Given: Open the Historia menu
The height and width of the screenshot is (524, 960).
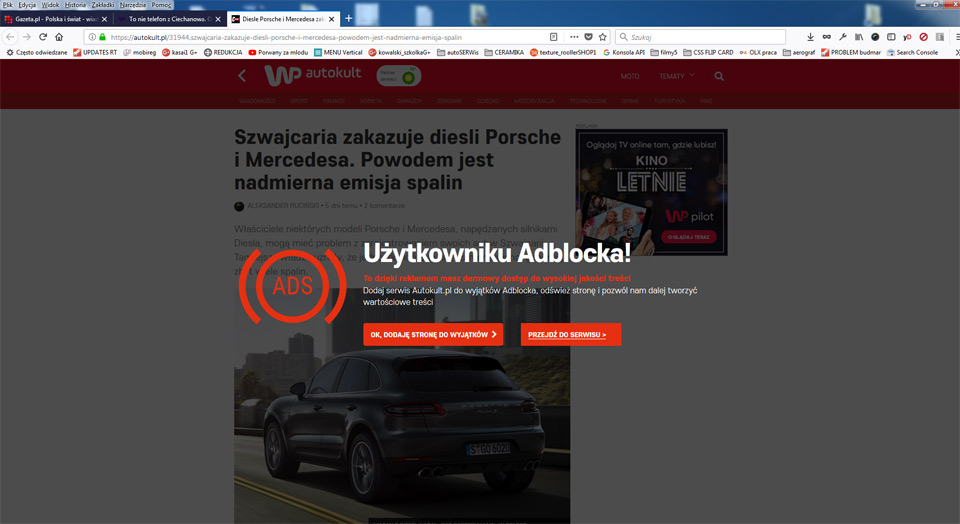Looking at the screenshot, I should [75, 5].
